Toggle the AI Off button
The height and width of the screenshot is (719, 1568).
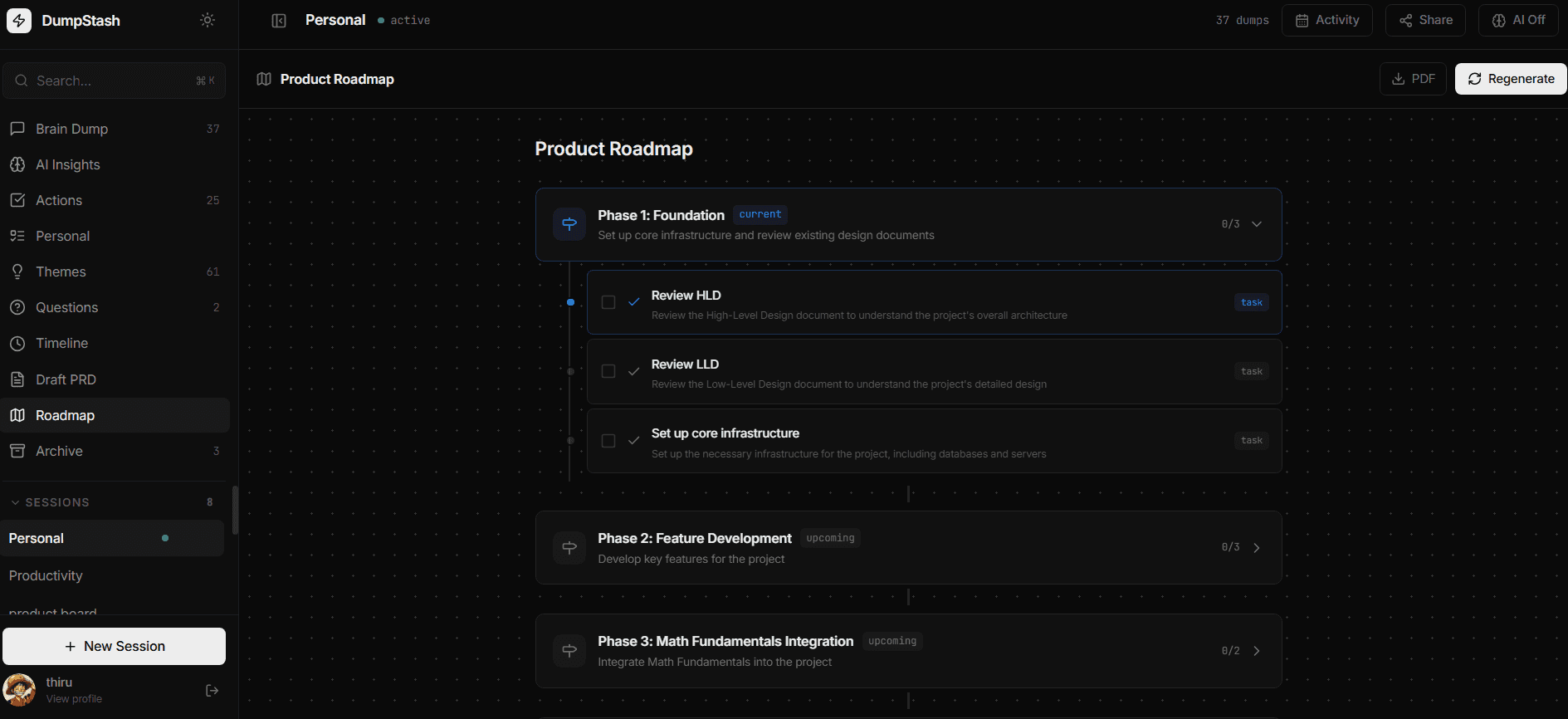pyautogui.click(x=1518, y=20)
